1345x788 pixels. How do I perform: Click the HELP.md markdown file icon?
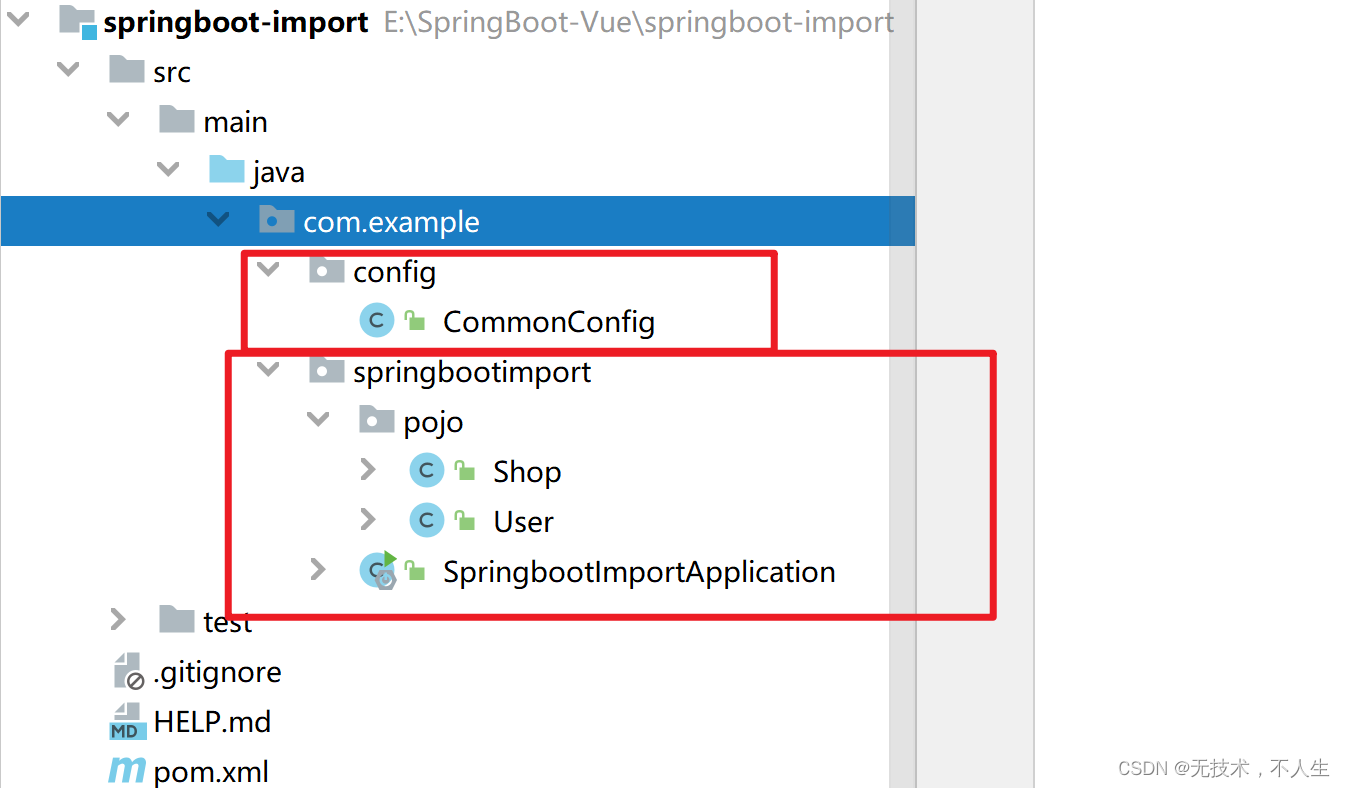coord(126,721)
